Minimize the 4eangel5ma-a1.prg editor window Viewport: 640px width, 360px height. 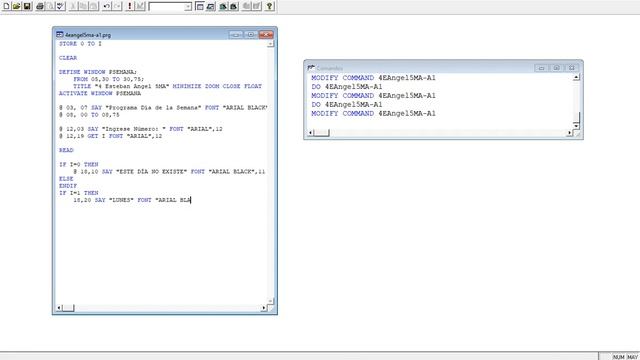click(x=236, y=35)
